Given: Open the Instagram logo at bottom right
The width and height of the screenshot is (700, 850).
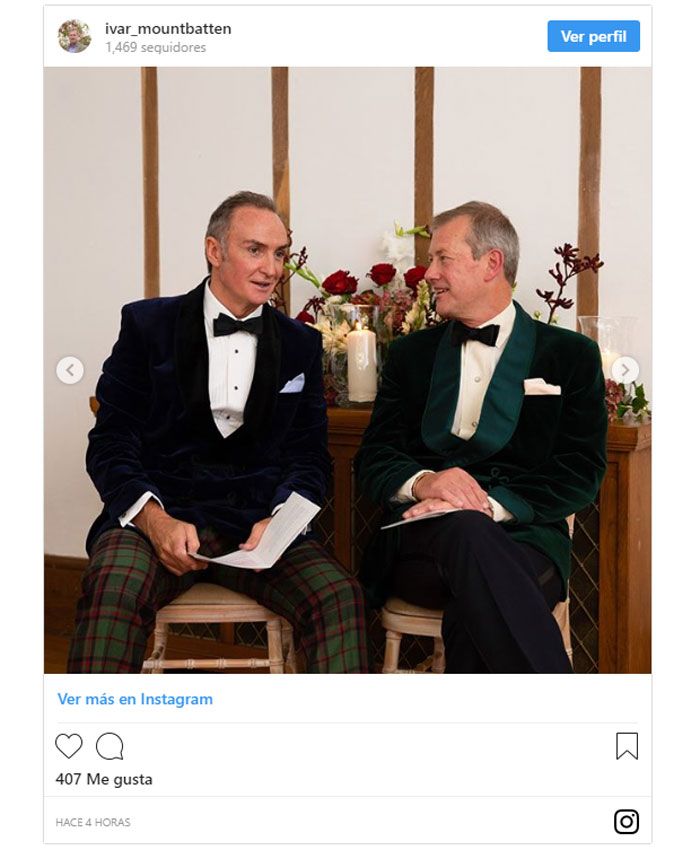Looking at the screenshot, I should click(x=626, y=821).
